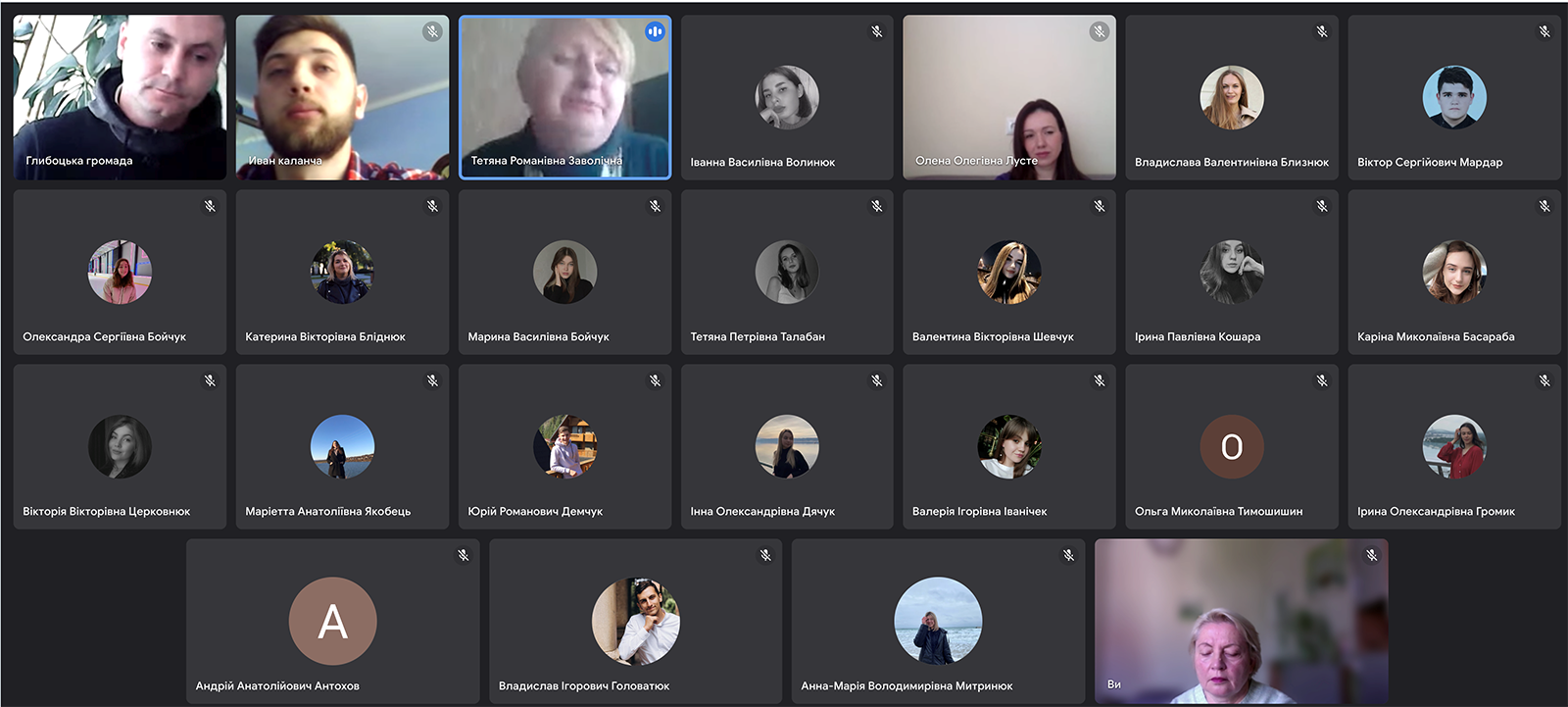Click the A avatar of Андрій Анатолійович Антохов
The height and width of the screenshot is (707, 1568).
[x=333, y=622]
